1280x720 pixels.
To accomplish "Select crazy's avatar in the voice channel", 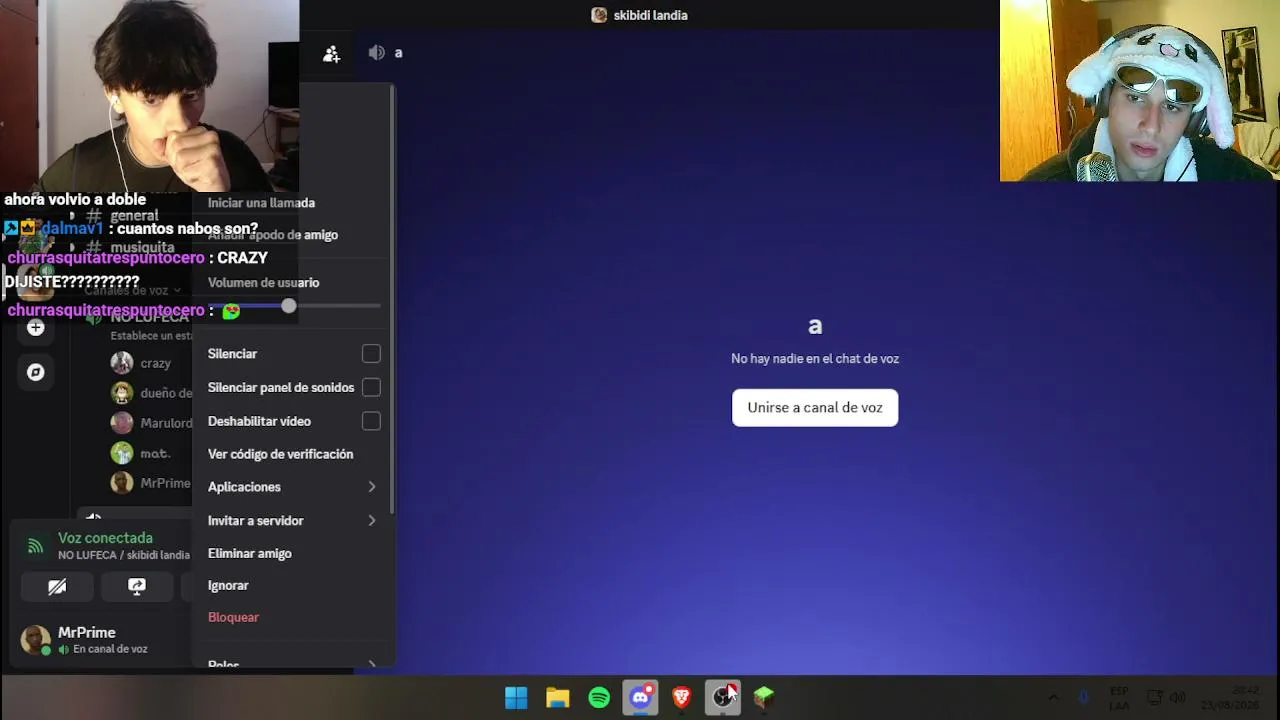I will (122, 363).
